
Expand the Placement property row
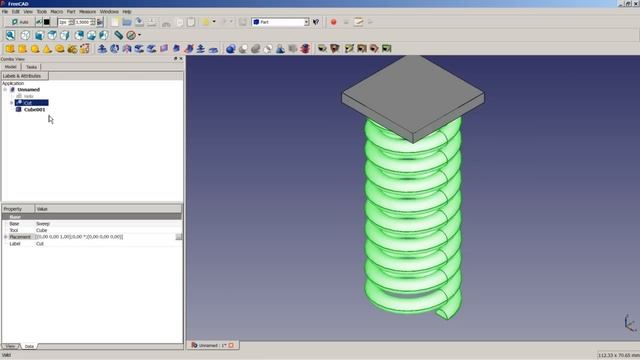click(5, 237)
